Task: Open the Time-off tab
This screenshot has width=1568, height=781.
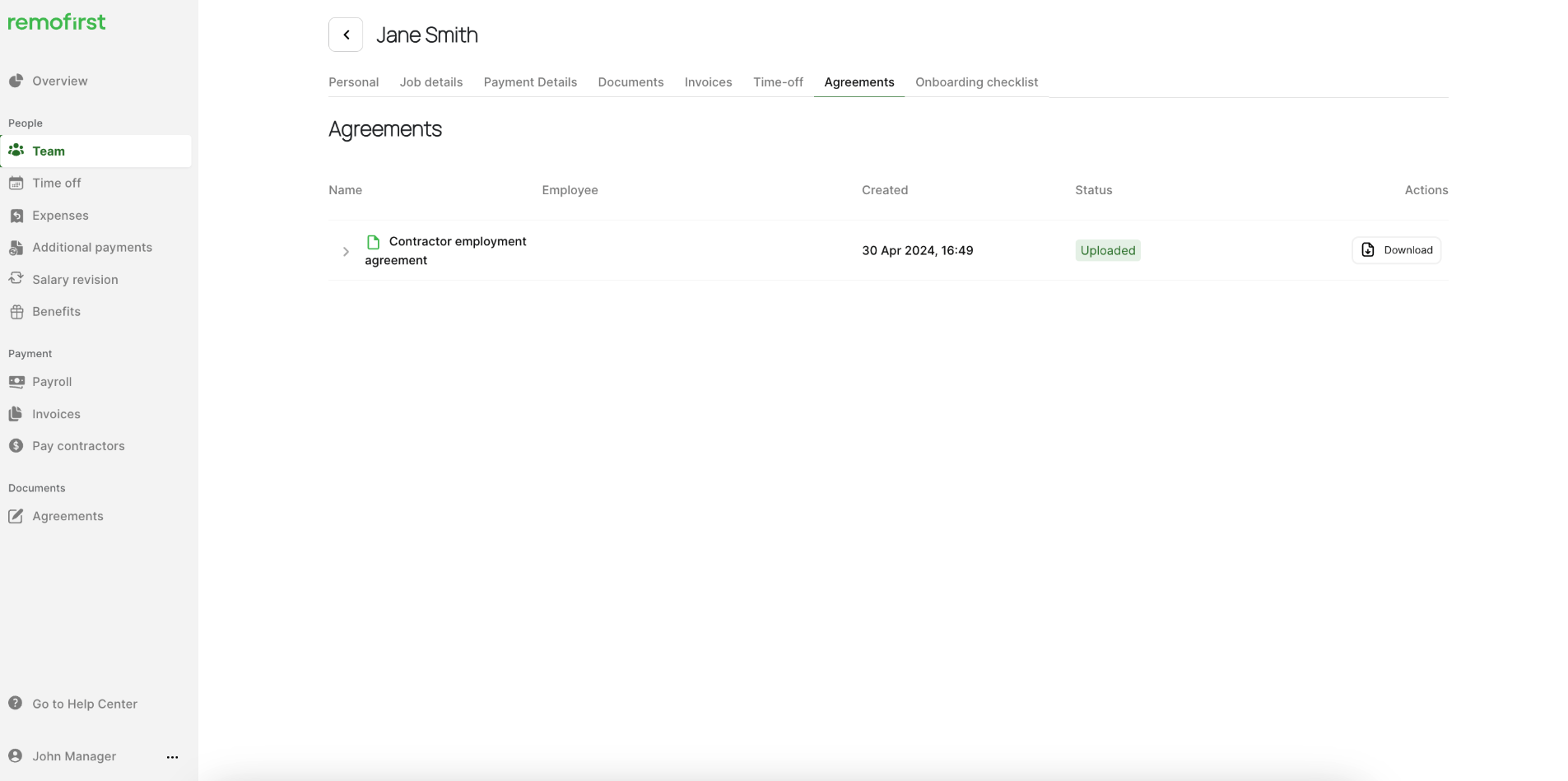Action: [778, 82]
